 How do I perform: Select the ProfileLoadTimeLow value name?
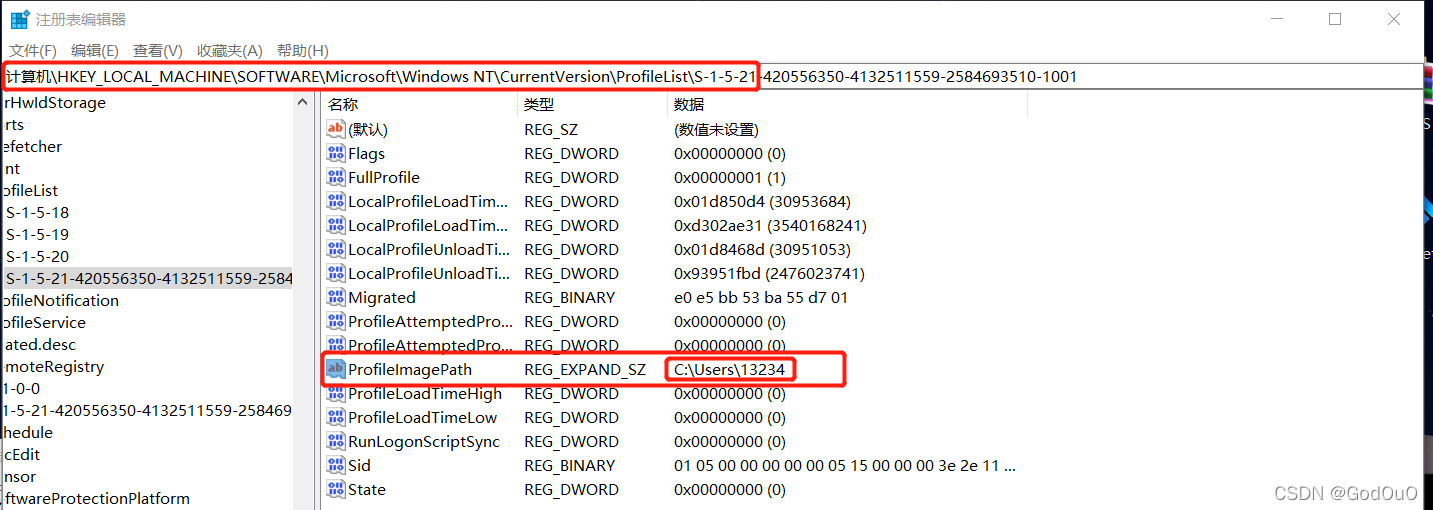point(422,417)
